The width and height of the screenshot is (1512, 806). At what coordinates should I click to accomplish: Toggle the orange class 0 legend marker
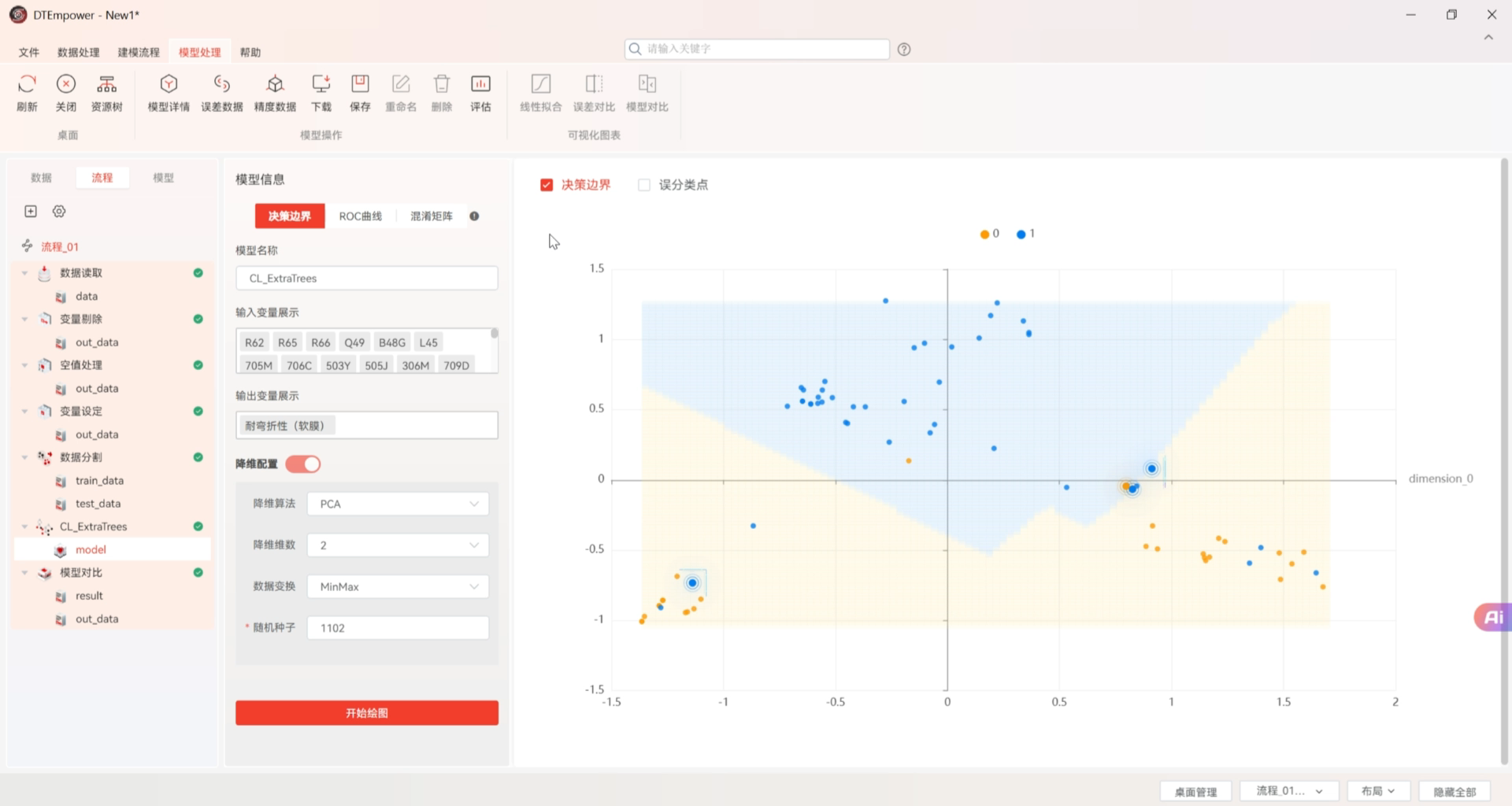984,234
